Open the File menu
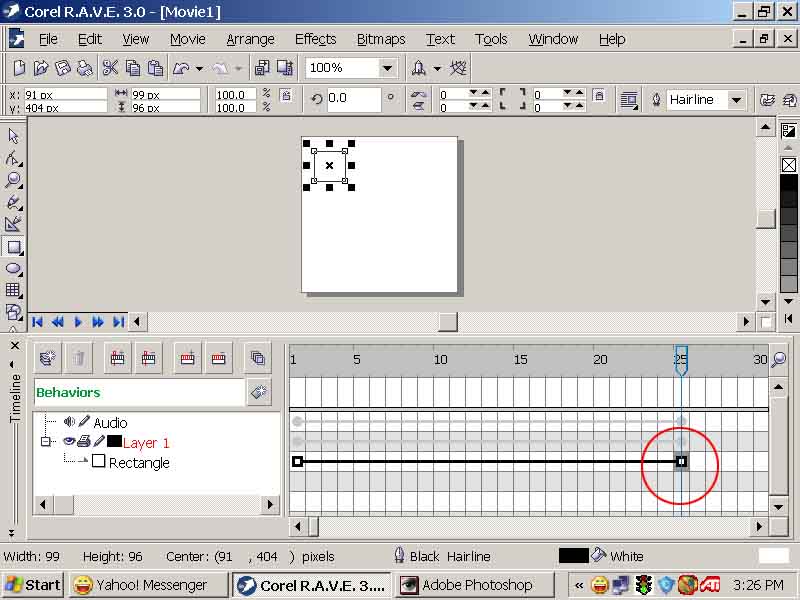Image resolution: width=800 pixels, height=600 pixels. tap(48, 39)
